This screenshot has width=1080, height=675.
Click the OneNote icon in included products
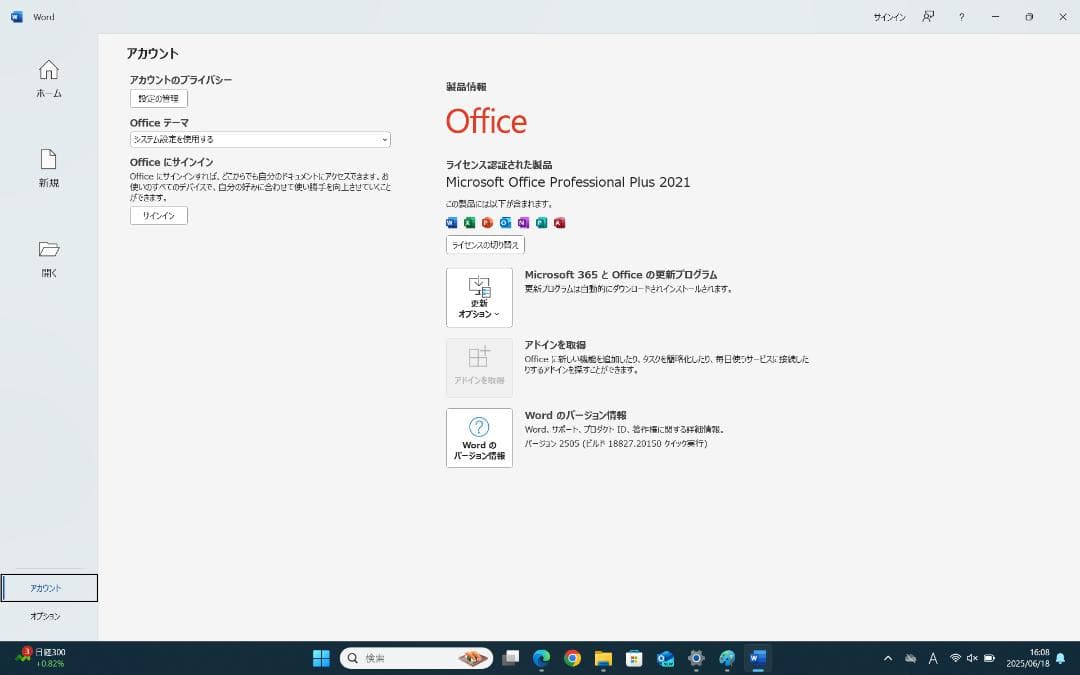point(523,223)
